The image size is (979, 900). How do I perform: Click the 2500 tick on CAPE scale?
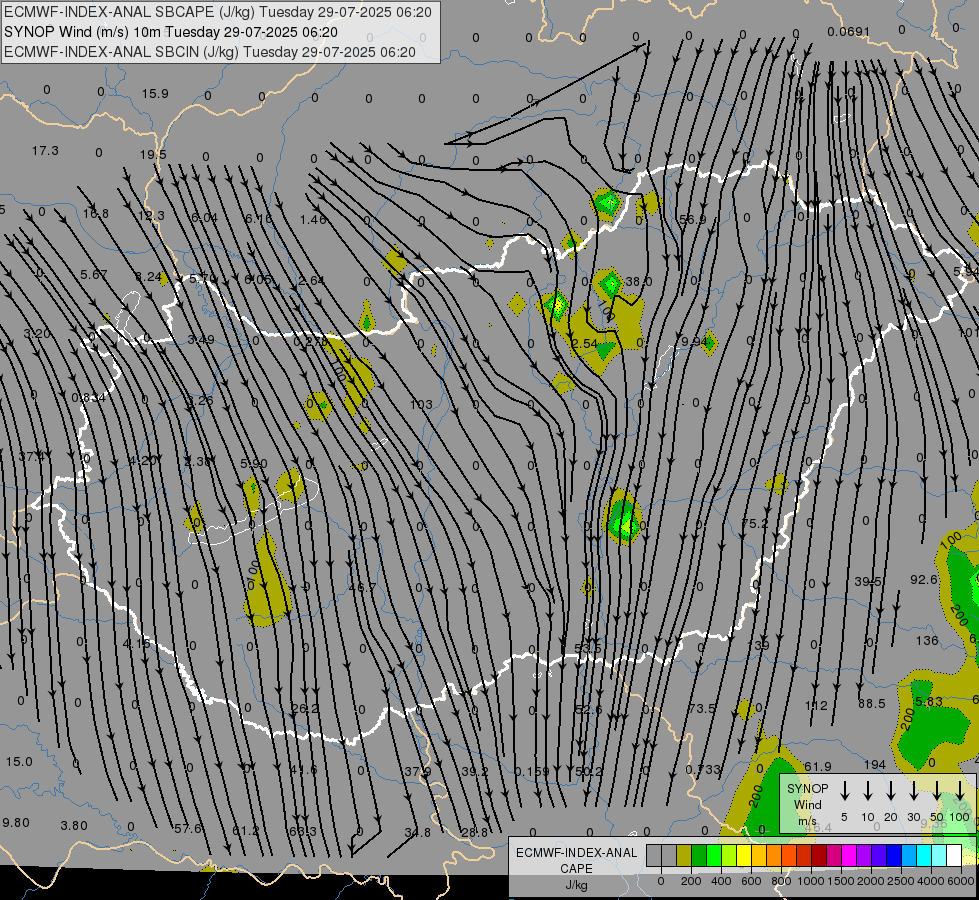click(900, 881)
